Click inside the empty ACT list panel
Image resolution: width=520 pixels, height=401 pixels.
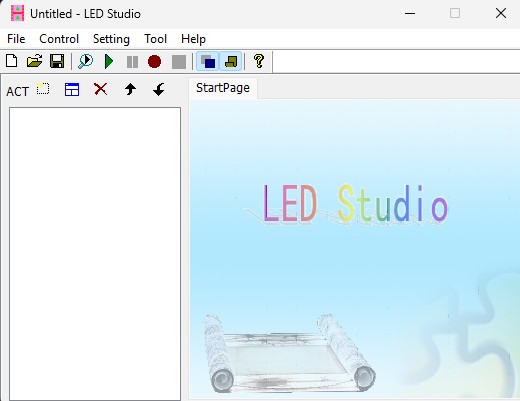95,253
